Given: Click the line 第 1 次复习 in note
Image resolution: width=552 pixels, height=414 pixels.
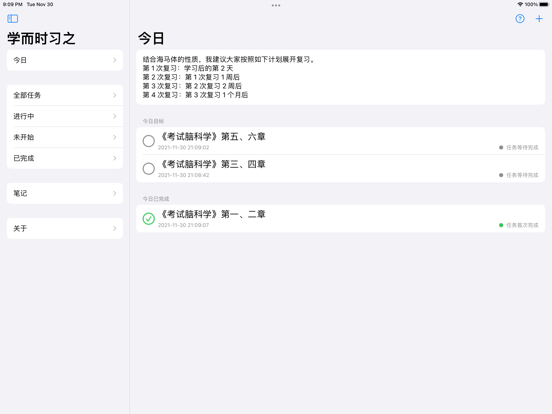Looking at the screenshot, I should [188, 68].
